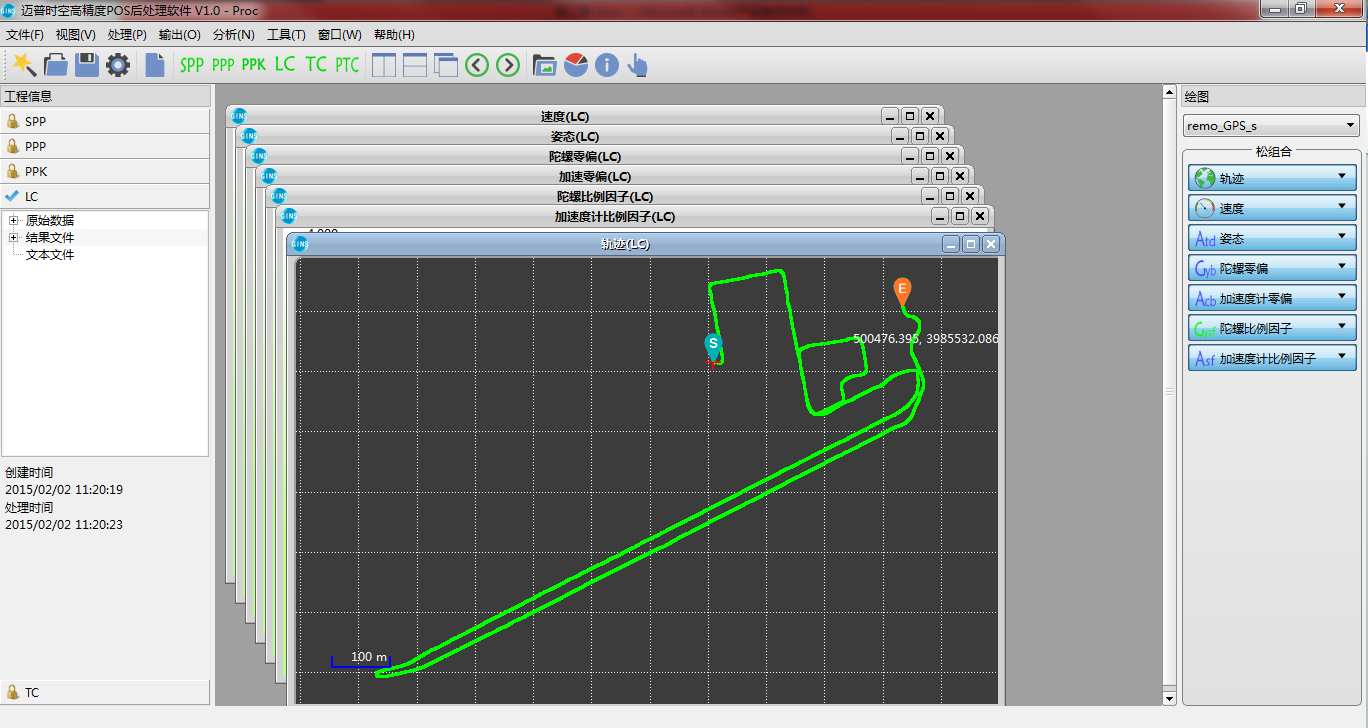Run PPK processing from the toolbar
Screen dimensions: 1368x728
click(x=254, y=65)
